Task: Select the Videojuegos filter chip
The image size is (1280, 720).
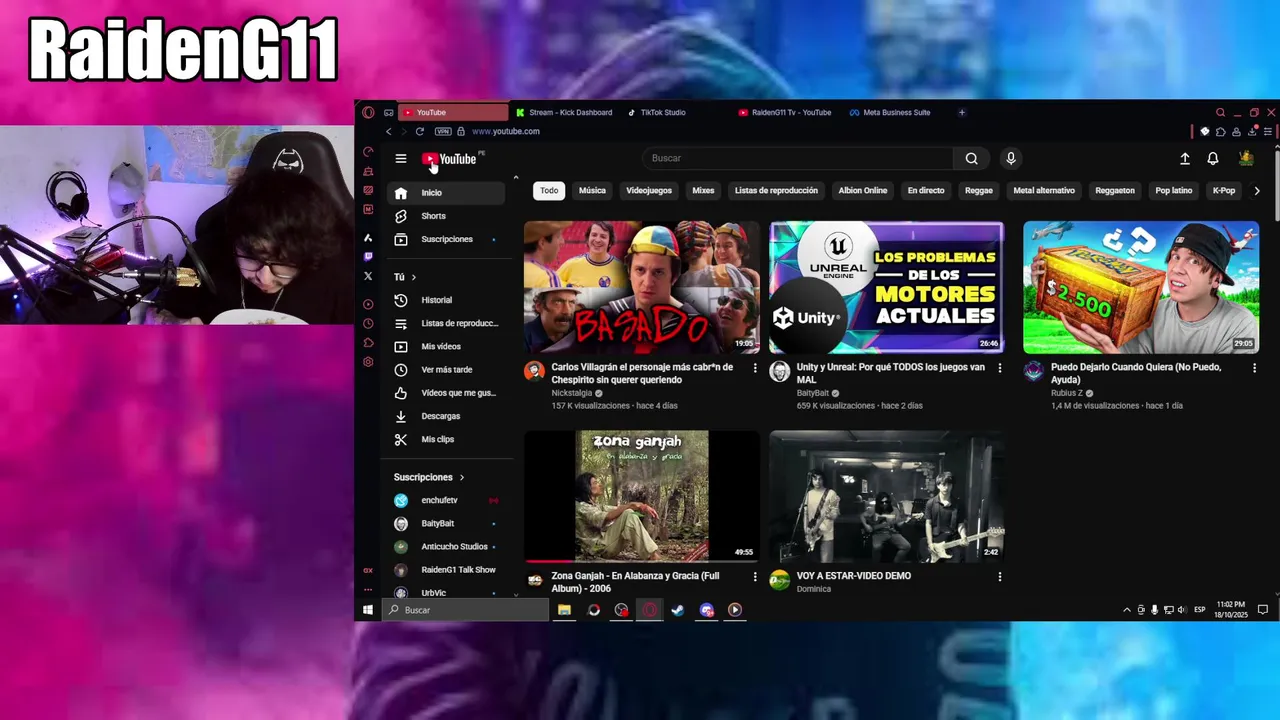Action: pos(649,190)
